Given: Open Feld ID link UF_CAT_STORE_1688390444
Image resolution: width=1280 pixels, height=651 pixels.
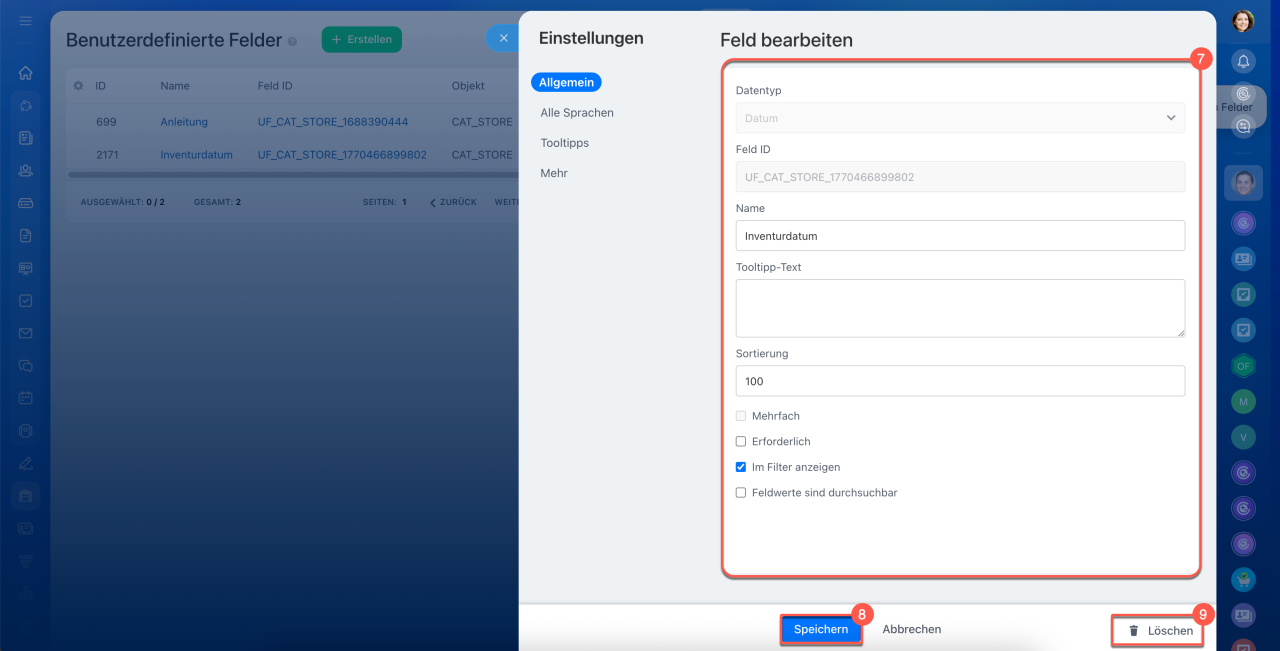Looking at the screenshot, I should (x=333, y=122).
